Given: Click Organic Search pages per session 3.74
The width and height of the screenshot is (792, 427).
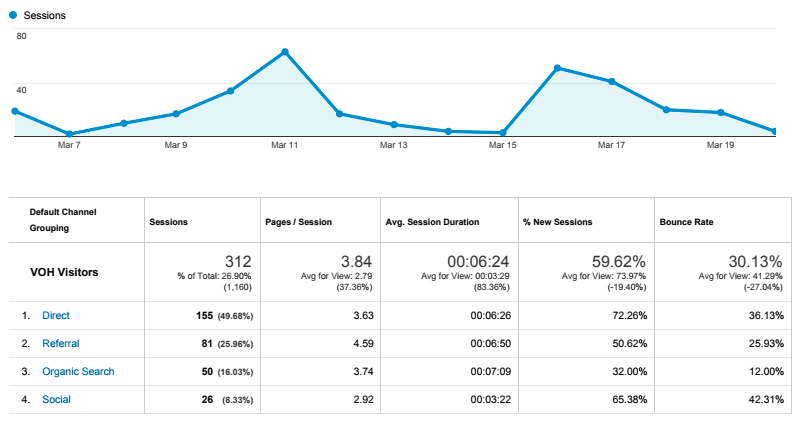Looking at the screenshot, I should (363, 371).
